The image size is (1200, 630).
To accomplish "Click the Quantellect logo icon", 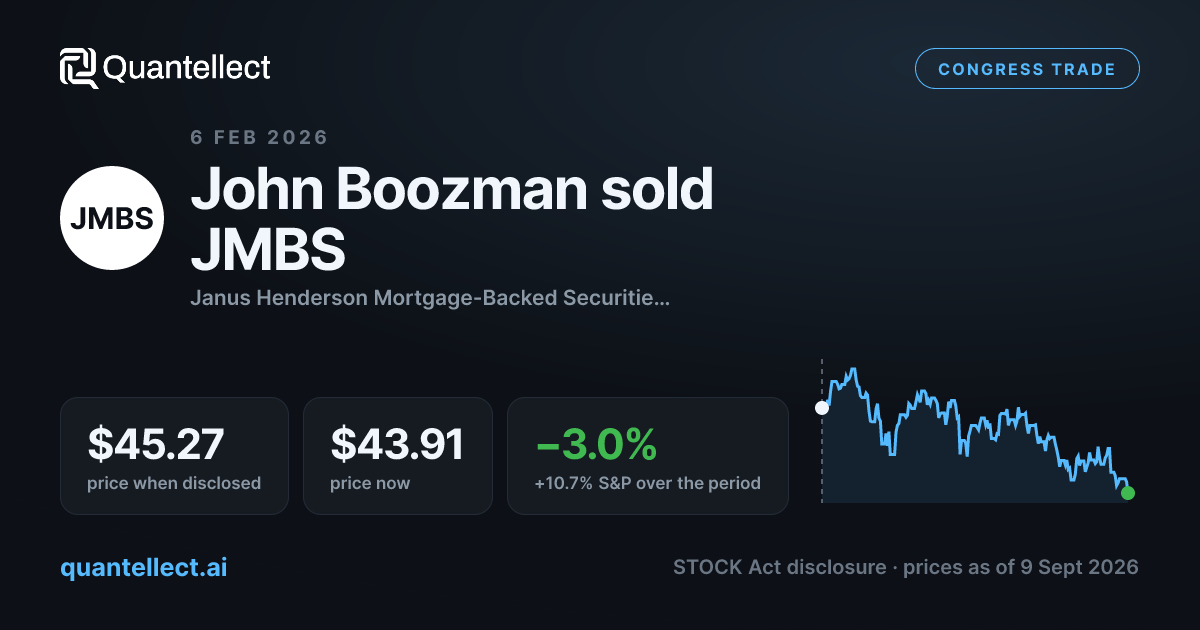I will [x=79, y=68].
